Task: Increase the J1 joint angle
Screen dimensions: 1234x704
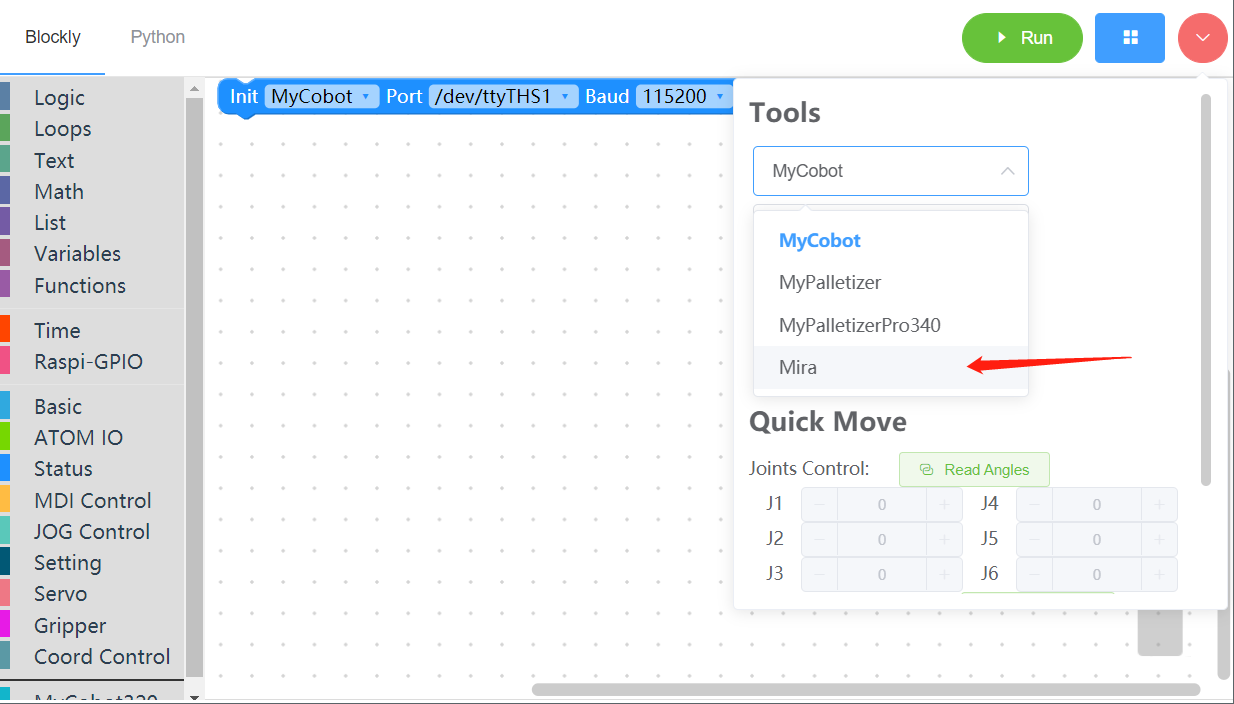Action: click(944, 505)
